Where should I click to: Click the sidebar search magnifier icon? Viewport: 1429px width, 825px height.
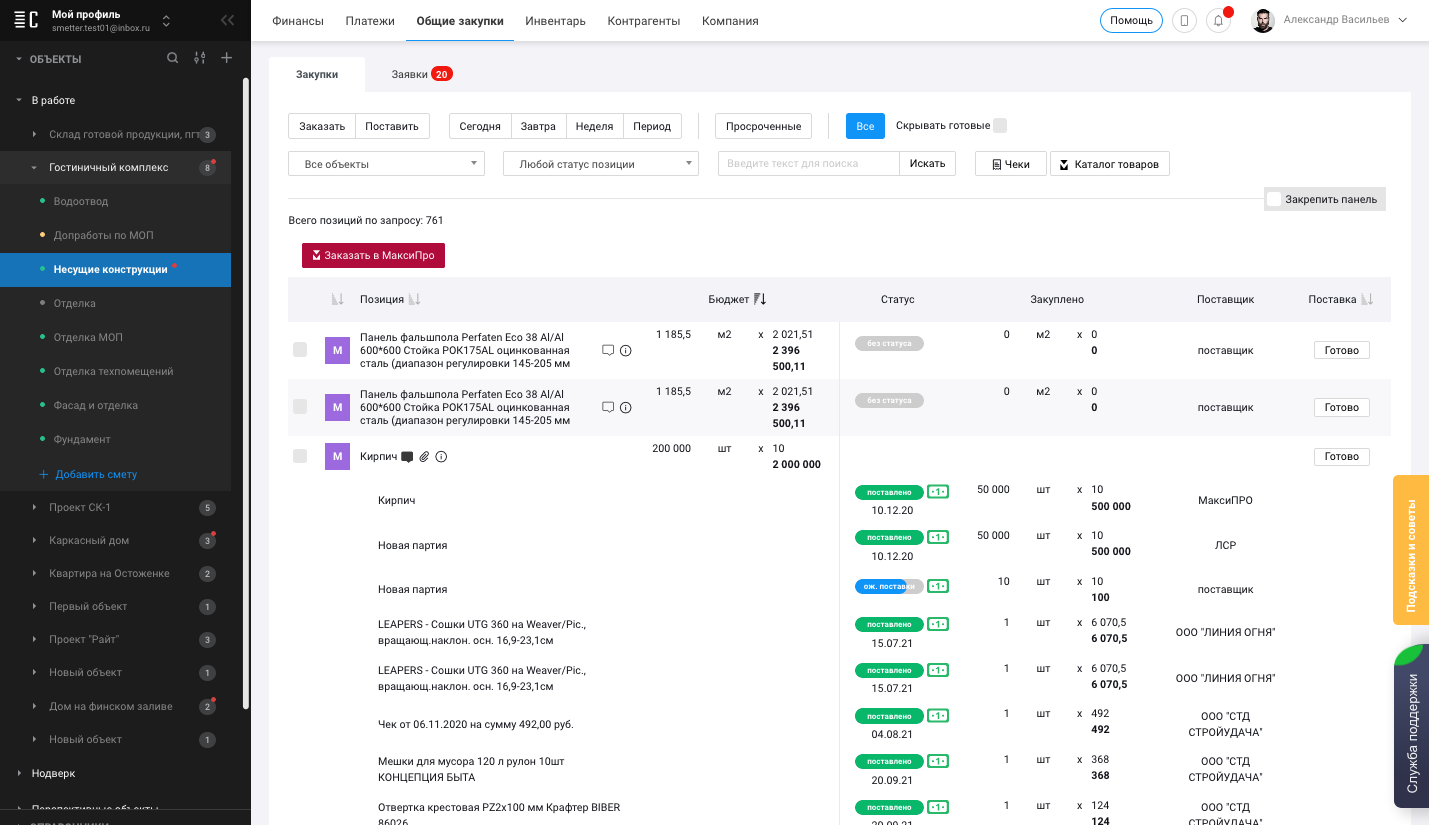click(x=173, y=58)
